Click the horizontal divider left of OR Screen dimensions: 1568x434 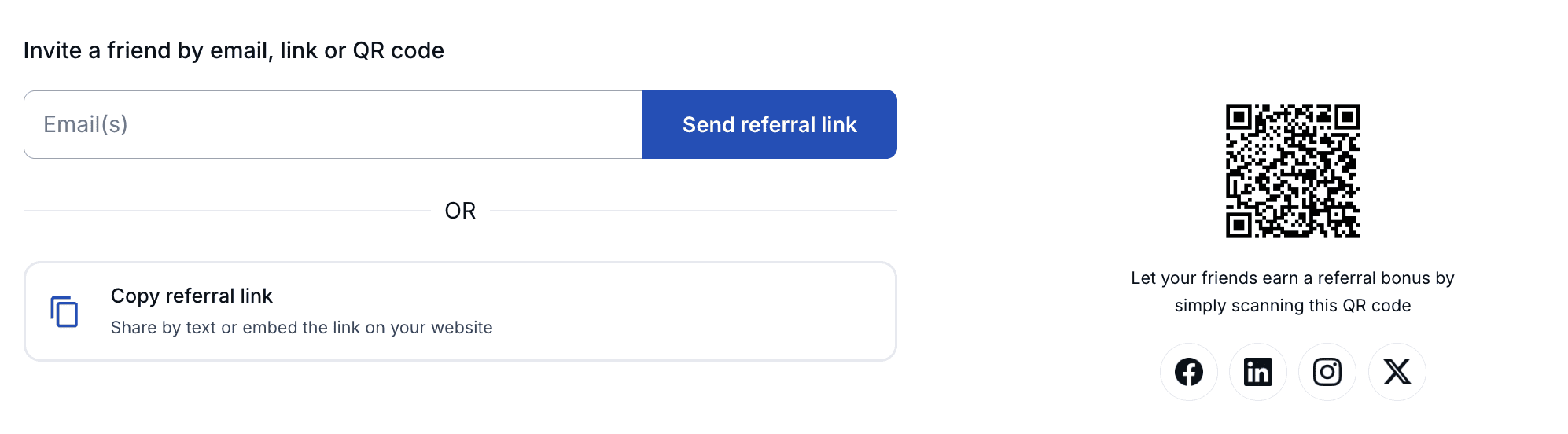[x=226, y=211]
